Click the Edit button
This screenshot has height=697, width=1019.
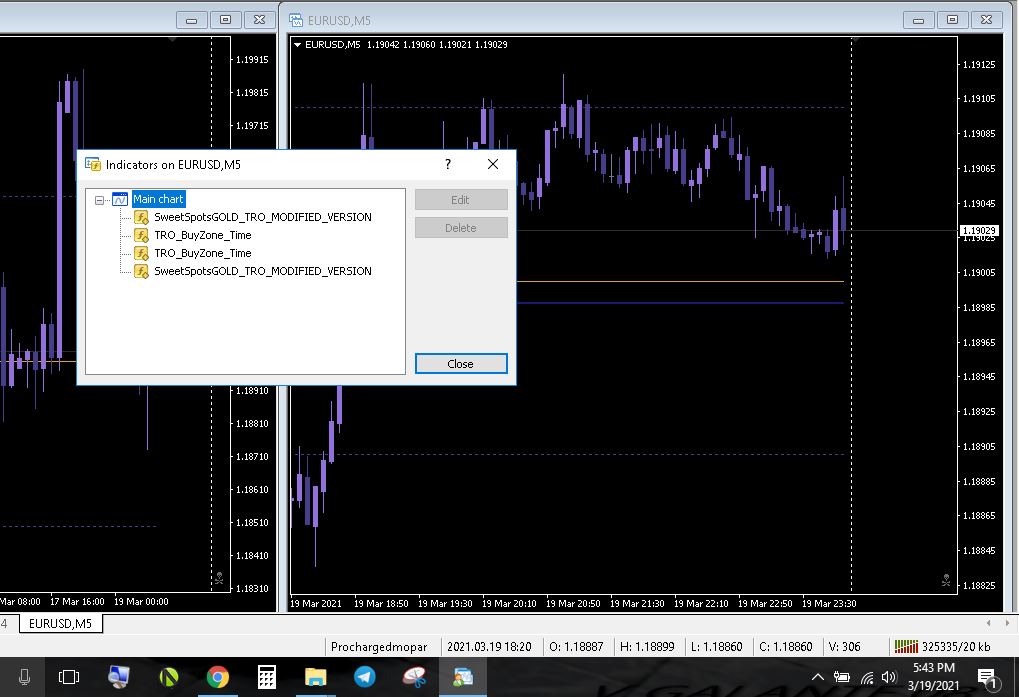click(460, 200)
